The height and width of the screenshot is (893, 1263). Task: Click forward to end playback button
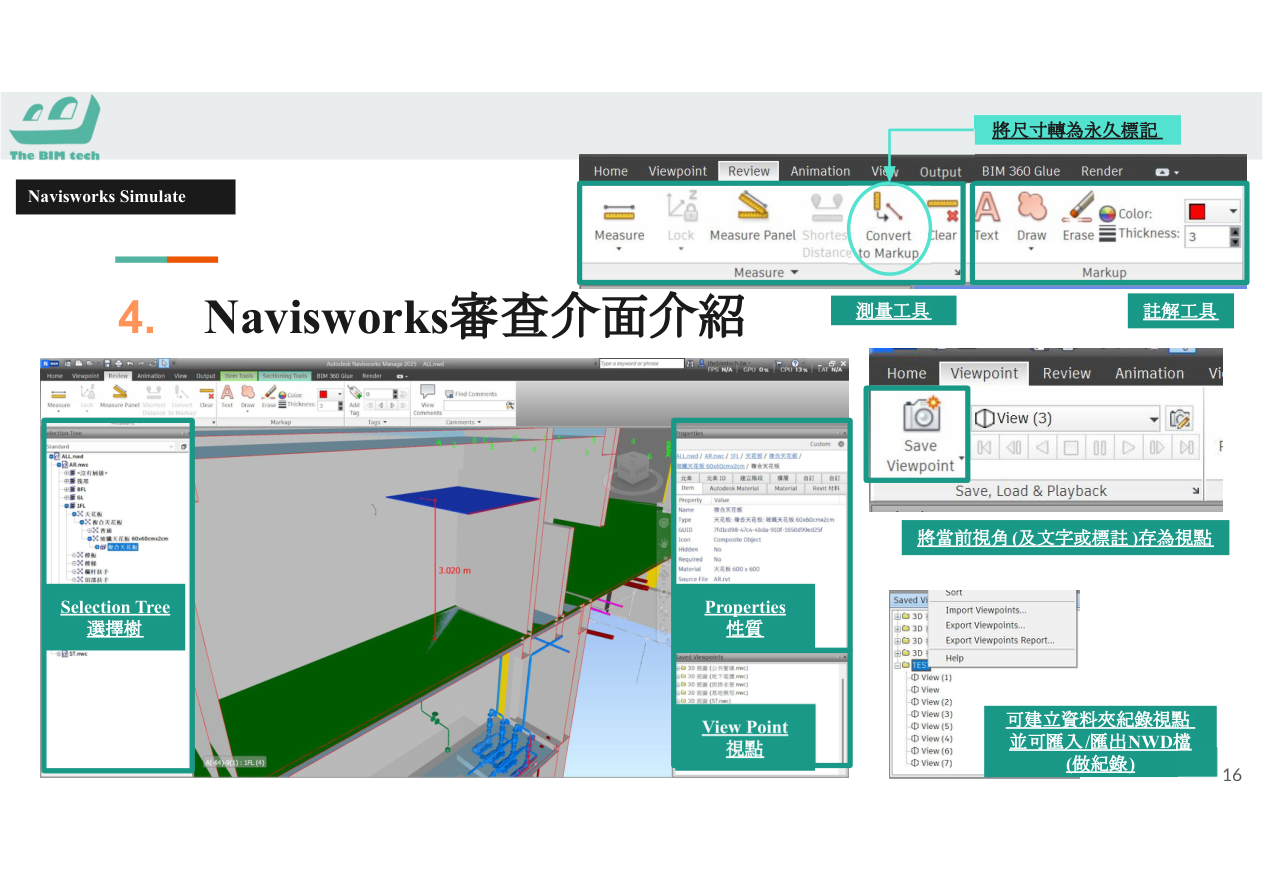[1187, 447]
